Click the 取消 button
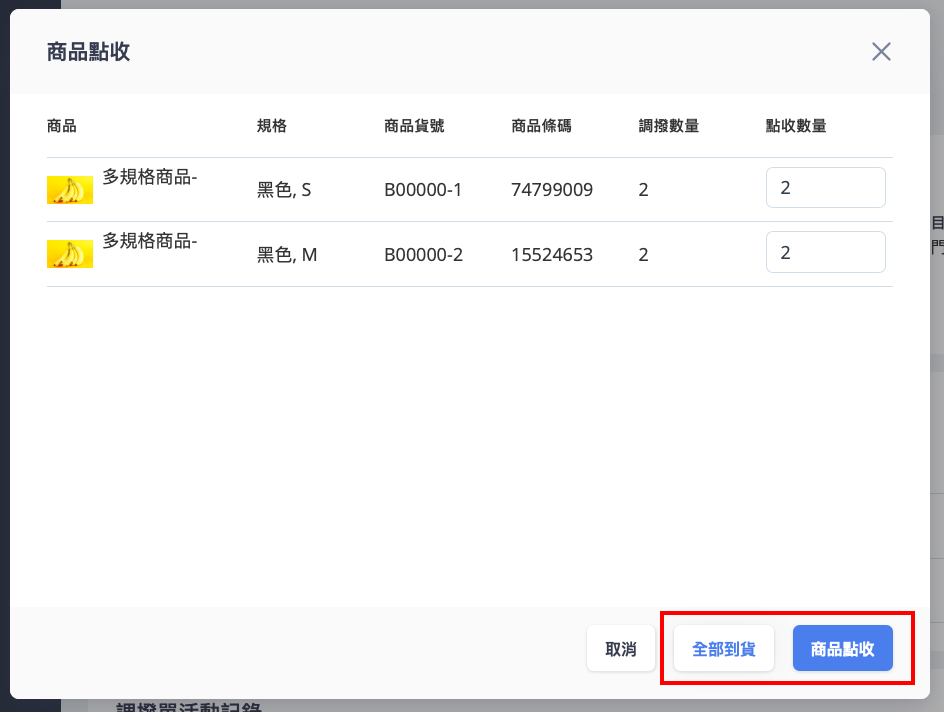Screen dimensions: 944x712 point(621,649)
